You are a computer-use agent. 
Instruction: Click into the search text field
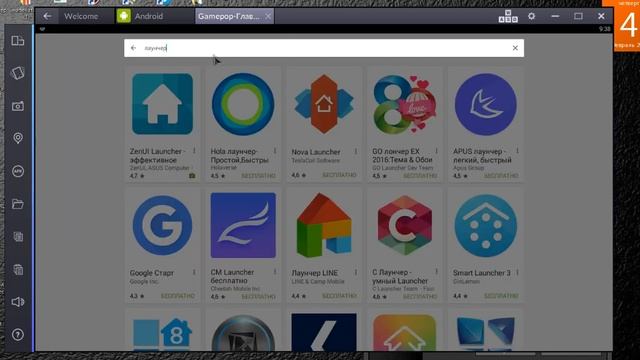pyautogui.click(x=324, y=48)
